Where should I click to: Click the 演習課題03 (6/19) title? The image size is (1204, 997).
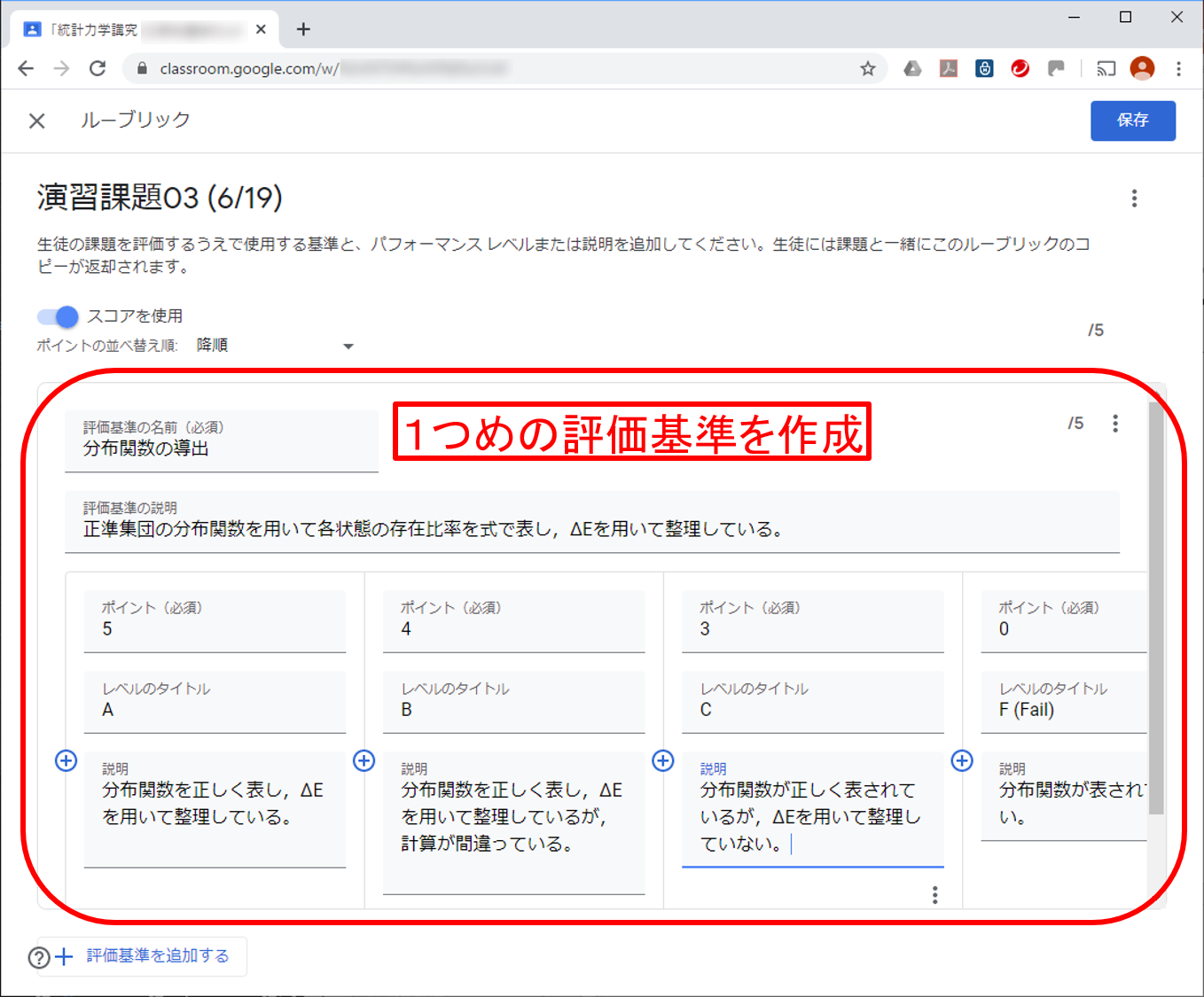coord(160,198)
